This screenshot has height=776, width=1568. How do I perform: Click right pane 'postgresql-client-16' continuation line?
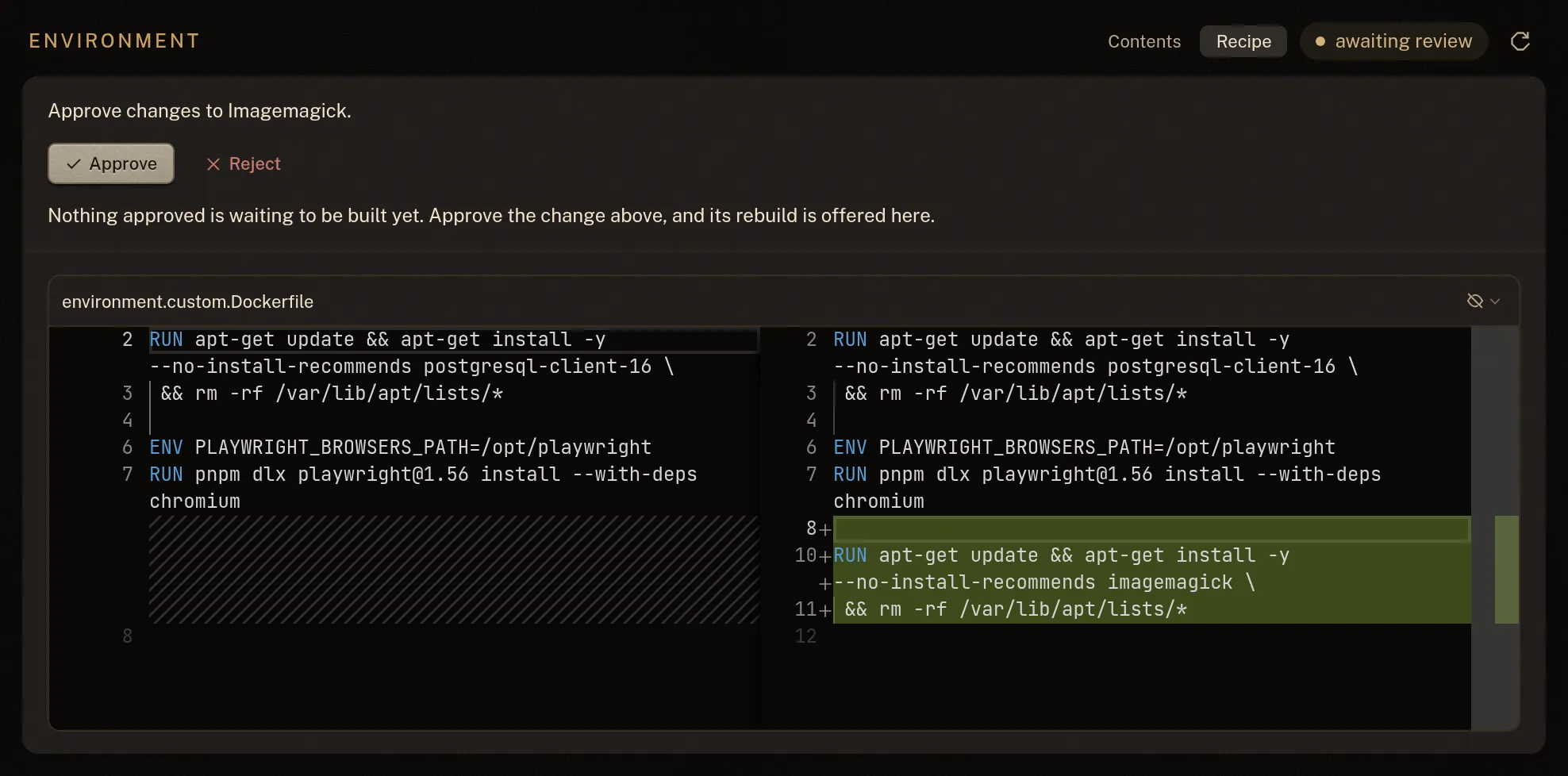point(1096,367)
